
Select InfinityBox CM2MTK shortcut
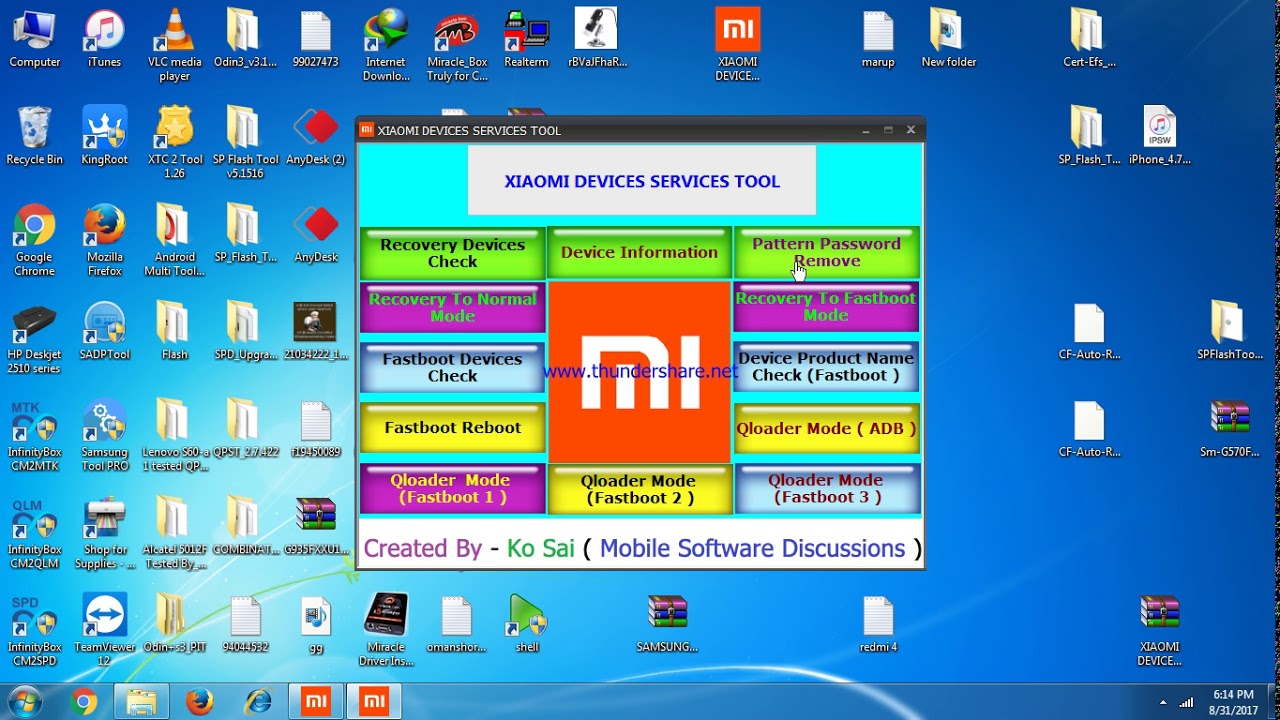pyautogui.click(x=35, y=435)
